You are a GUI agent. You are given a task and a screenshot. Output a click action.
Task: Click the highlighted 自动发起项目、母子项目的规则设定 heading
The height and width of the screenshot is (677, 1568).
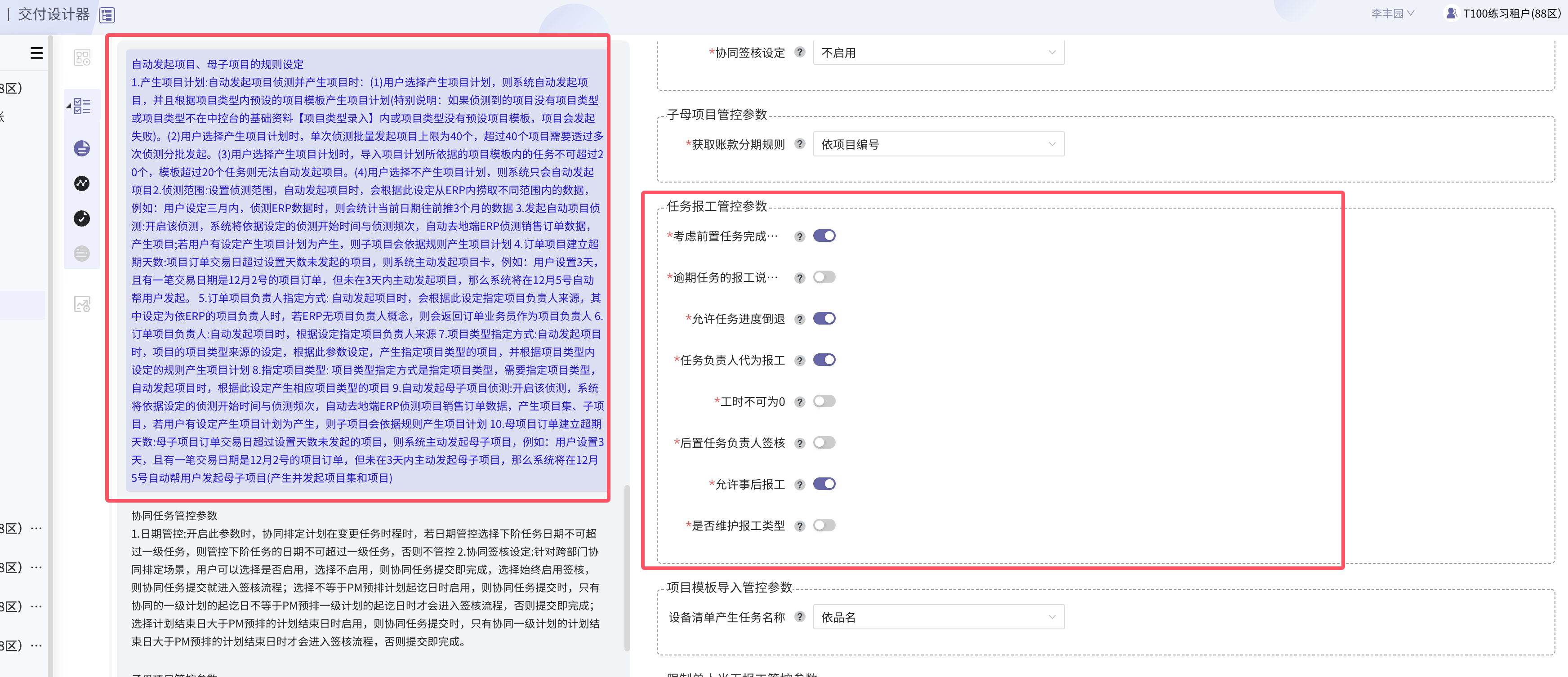coord(217,65)
